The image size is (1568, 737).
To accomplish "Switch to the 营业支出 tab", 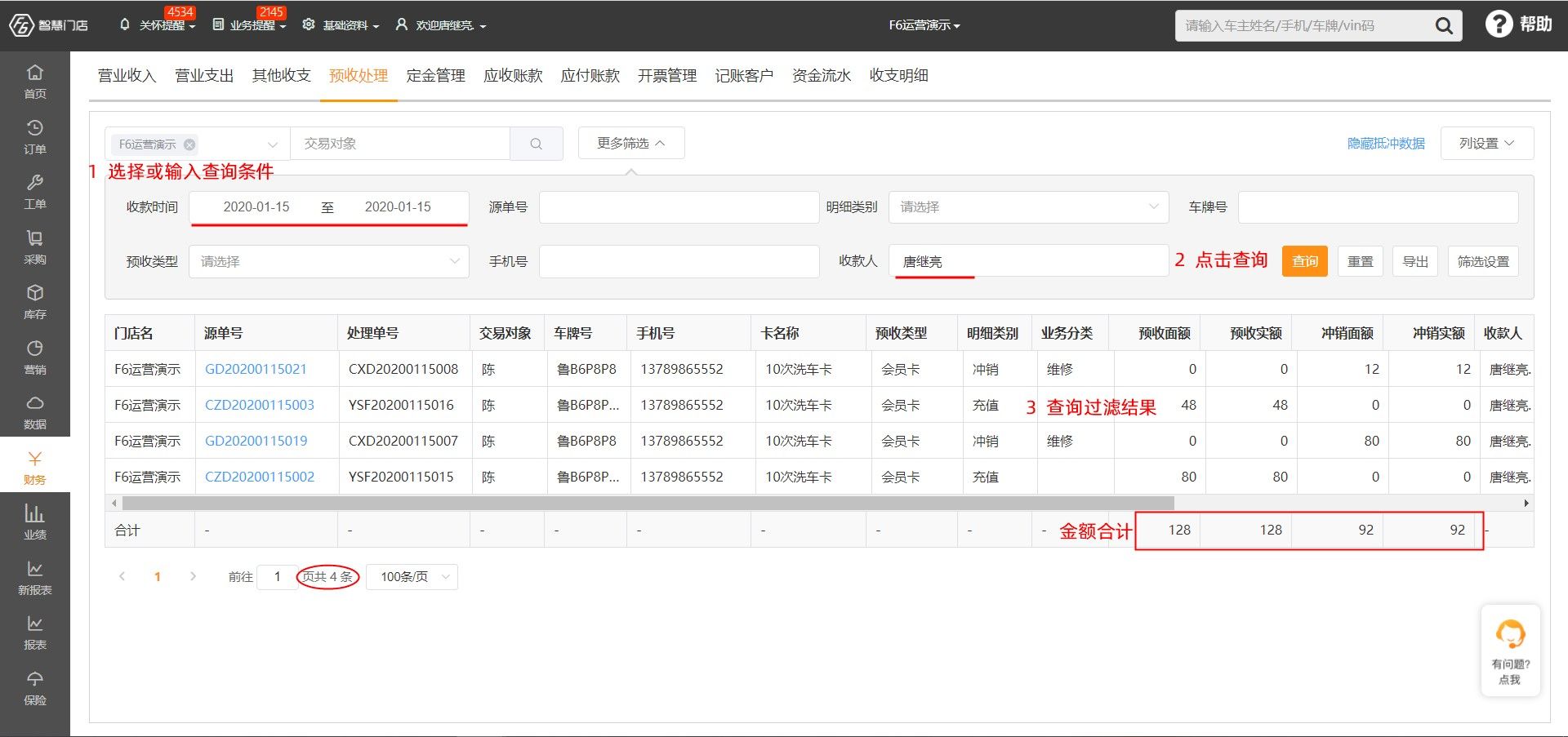I will pyautogui.click(x=204, y=76).
